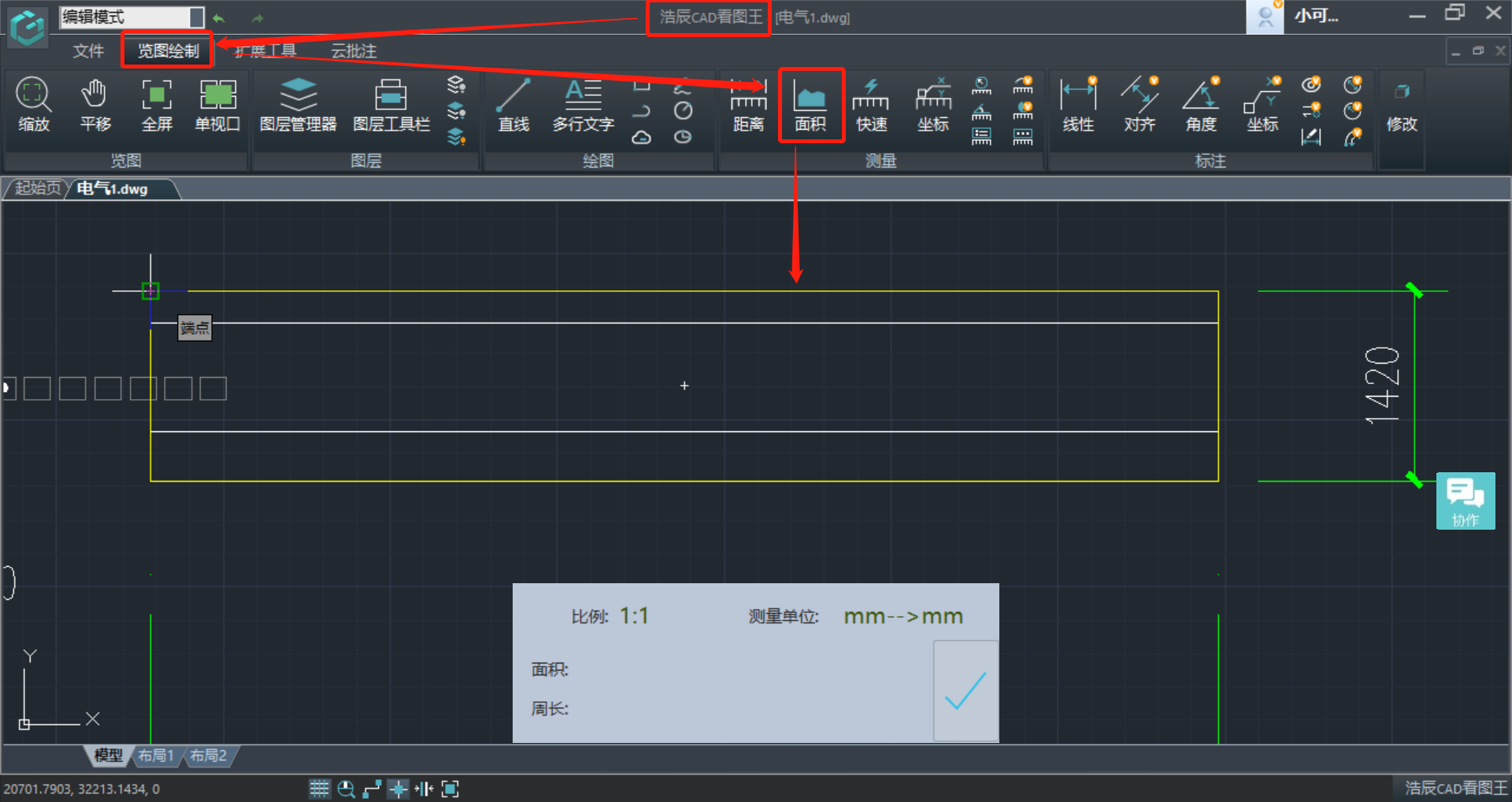The image size is (1512, 802).
Task: Toggle the polar/tracking status icon
Action: (x=424, y=789)
